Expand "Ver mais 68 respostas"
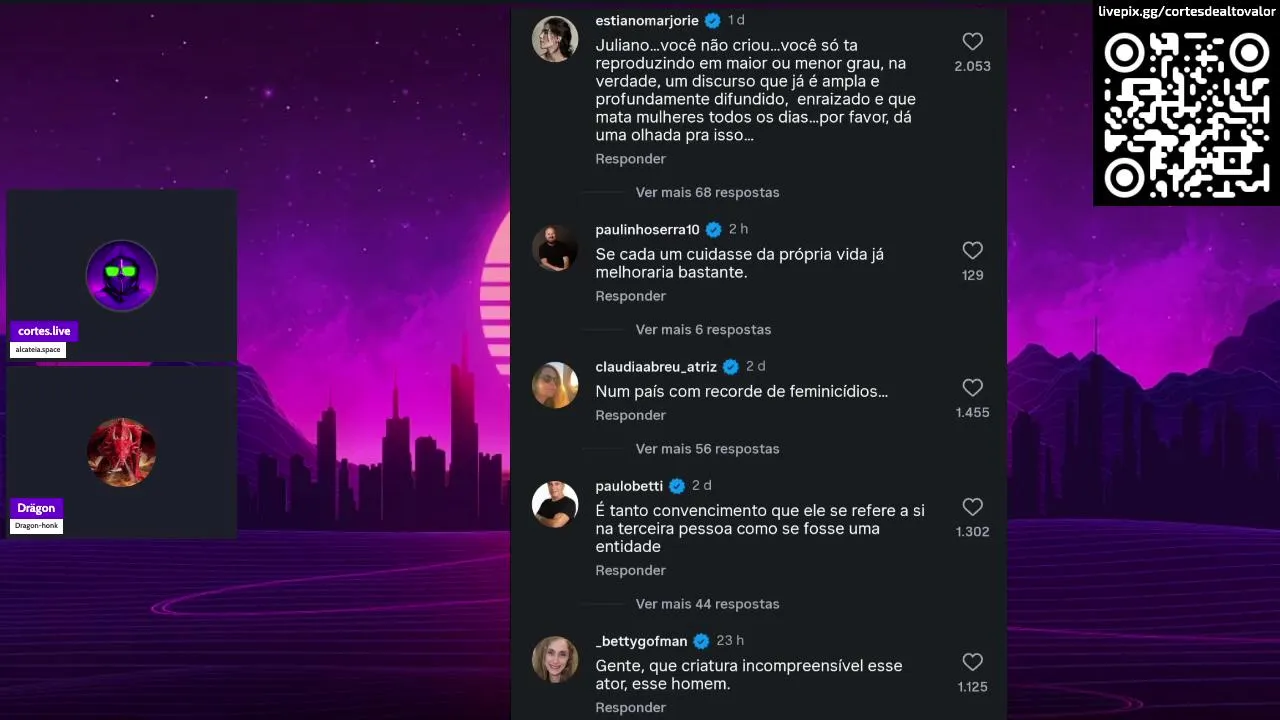The height and width of the screenshot is (720, 1280). tap(707, 192)
